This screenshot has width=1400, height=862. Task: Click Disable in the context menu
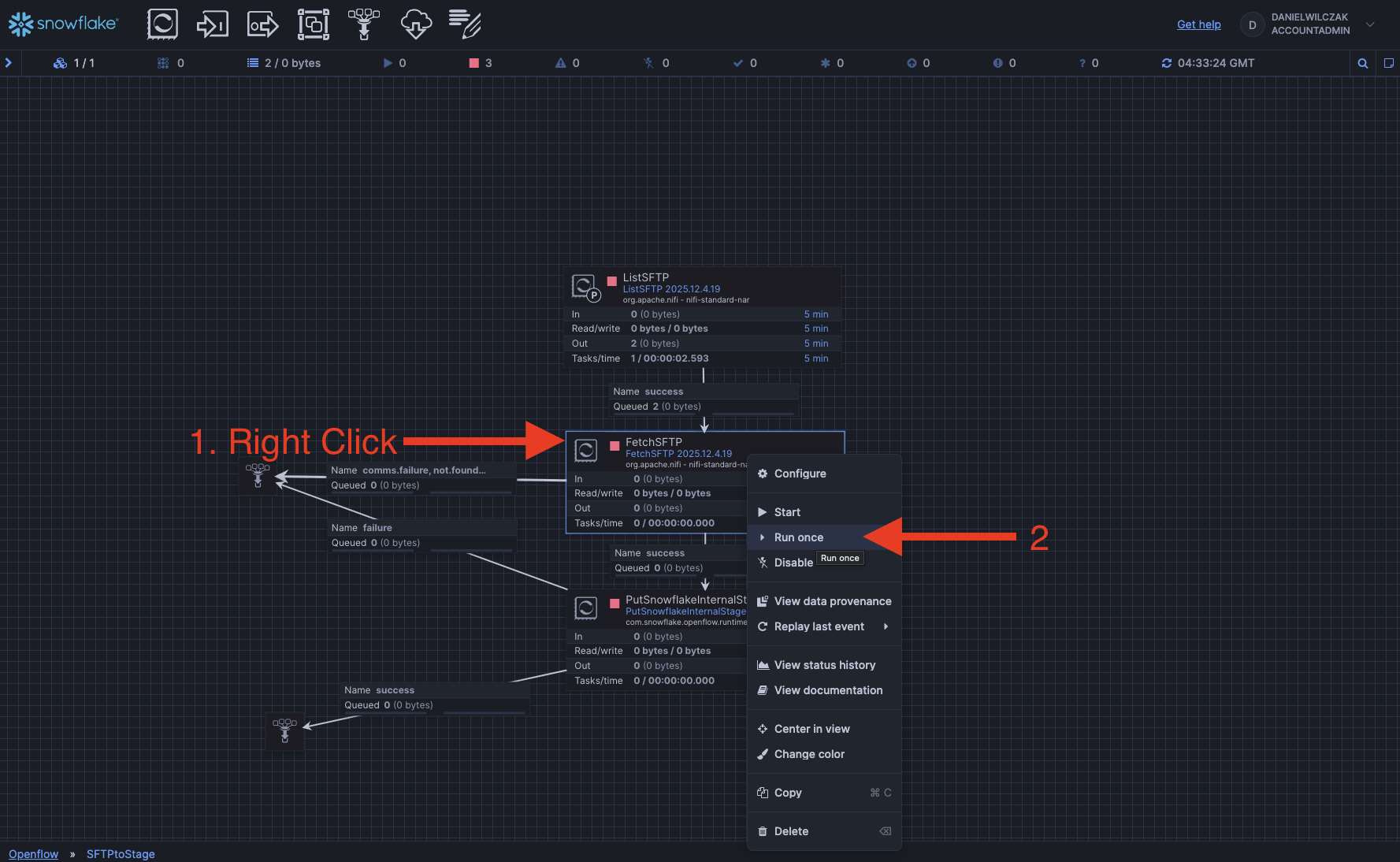[x=793, y=563]
